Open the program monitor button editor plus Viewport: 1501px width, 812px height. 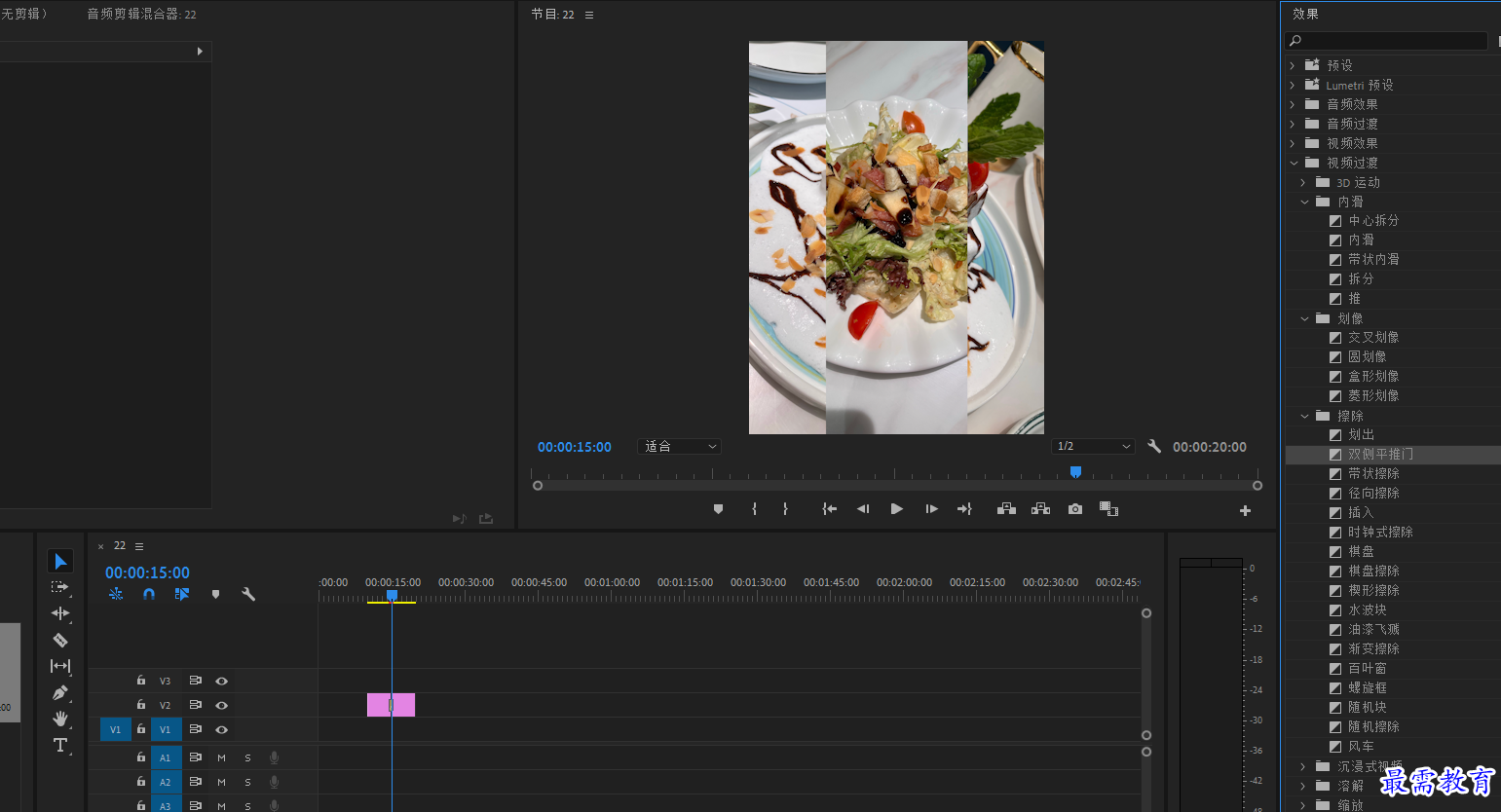[x=1245, y=510]
